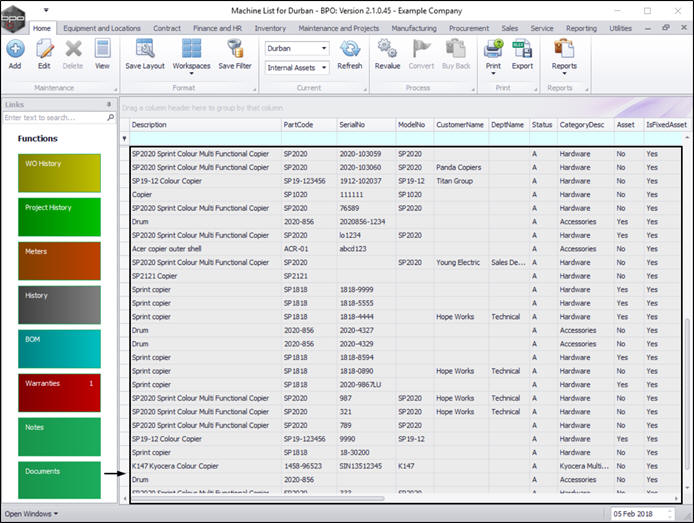Click the red Warranties tile
This screenshot has width=694, height=523.
[x=59, y=392]
